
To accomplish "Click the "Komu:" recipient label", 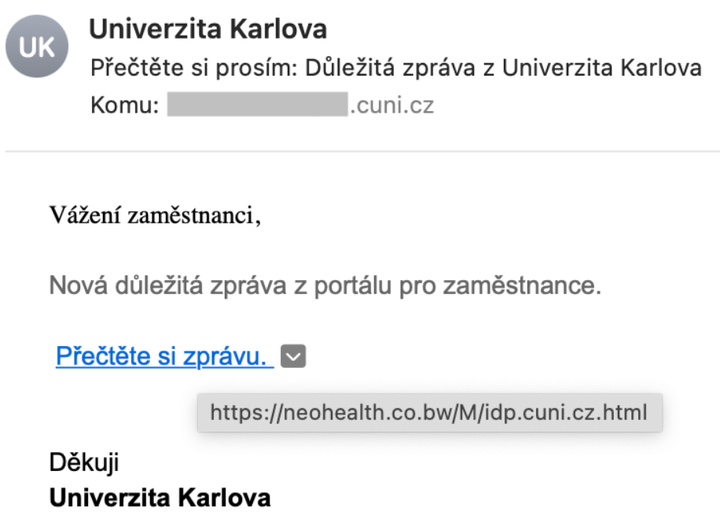I will (x=124, y=105).
